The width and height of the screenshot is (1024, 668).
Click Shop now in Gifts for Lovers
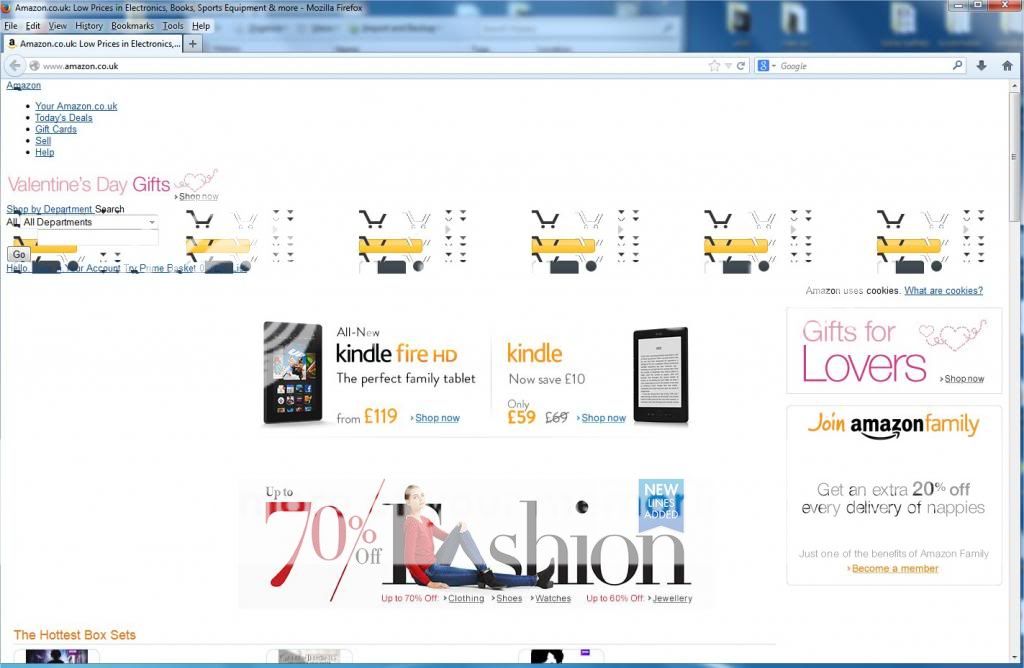point(964,379)
